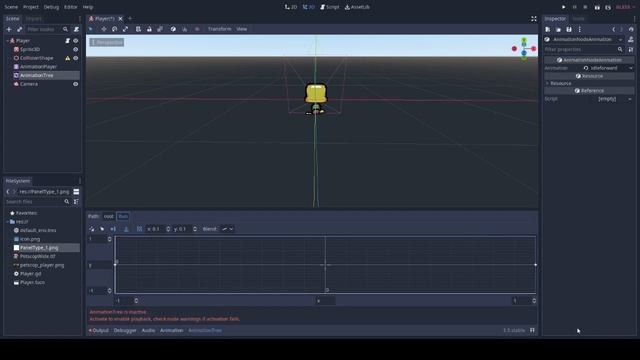640x360 pixels.
Task: Click the stop scene icon
Action: point(585,7)
